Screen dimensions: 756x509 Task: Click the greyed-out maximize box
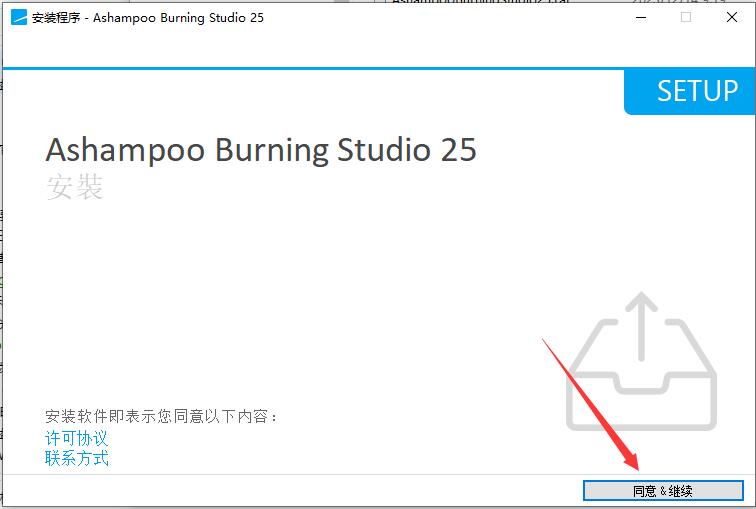click(686, 18)
